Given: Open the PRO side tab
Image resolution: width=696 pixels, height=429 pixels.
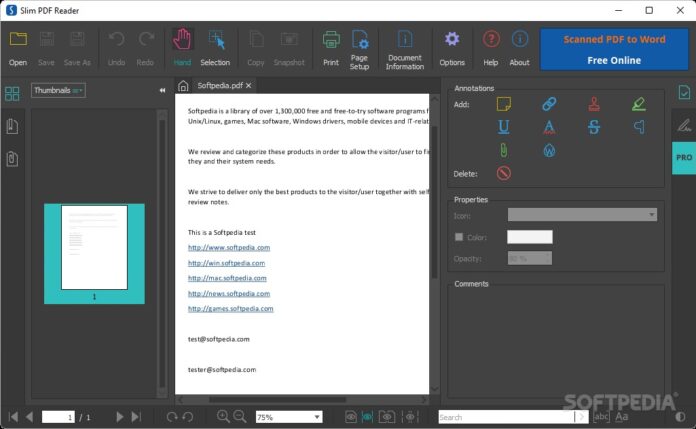Looking at the screenshot, I should [x=684, y=158].
